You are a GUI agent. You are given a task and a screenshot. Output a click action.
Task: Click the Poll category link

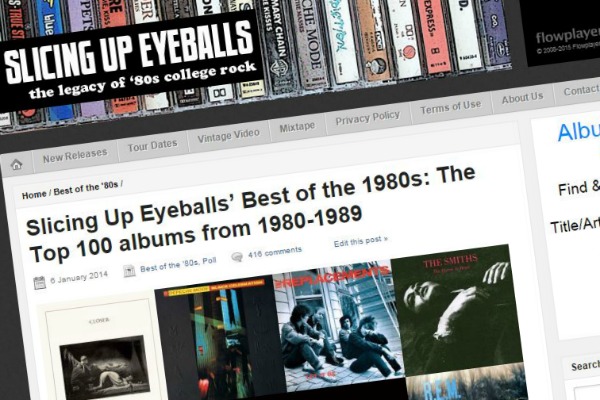point(209,261)
